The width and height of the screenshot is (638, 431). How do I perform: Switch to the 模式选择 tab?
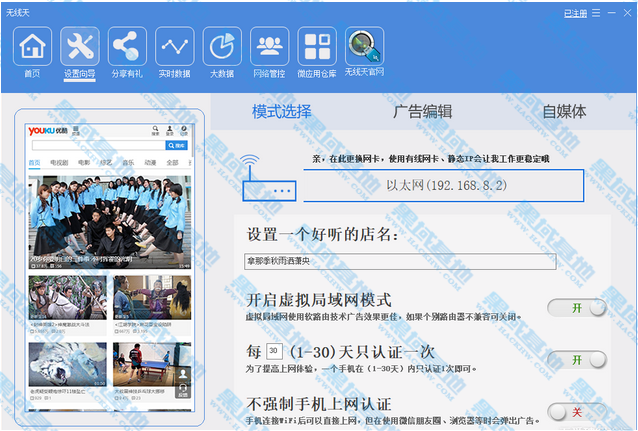(281, 111)
